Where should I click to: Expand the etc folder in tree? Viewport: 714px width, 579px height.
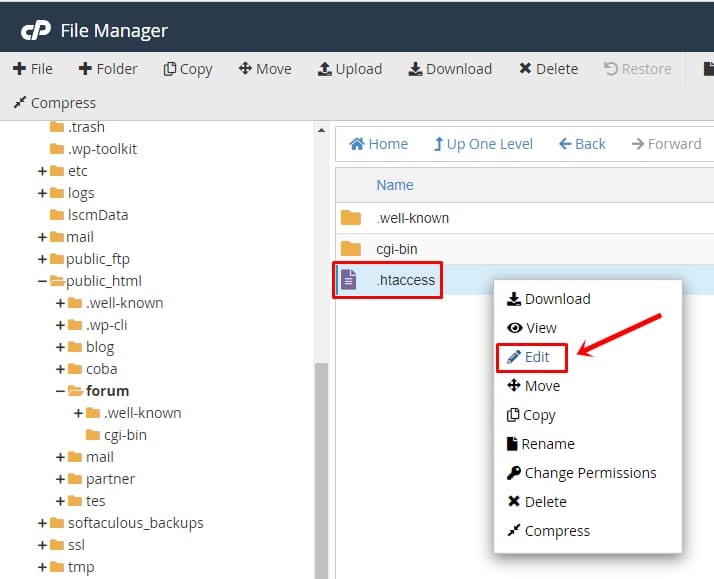[42, 171]
